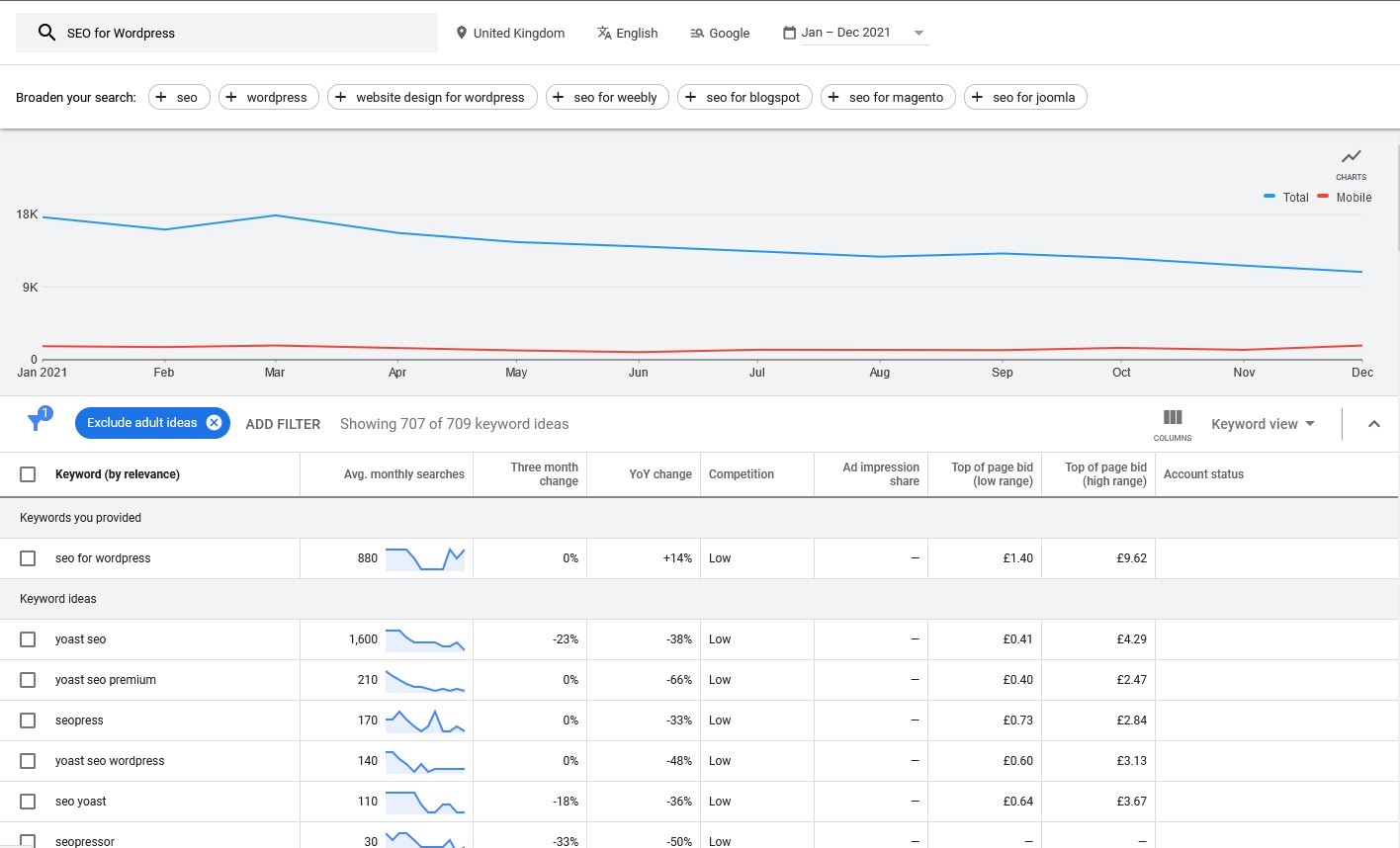Sort by Top of page bid (high range)
1400x848 pixels.
click(x=1105, y=474)
